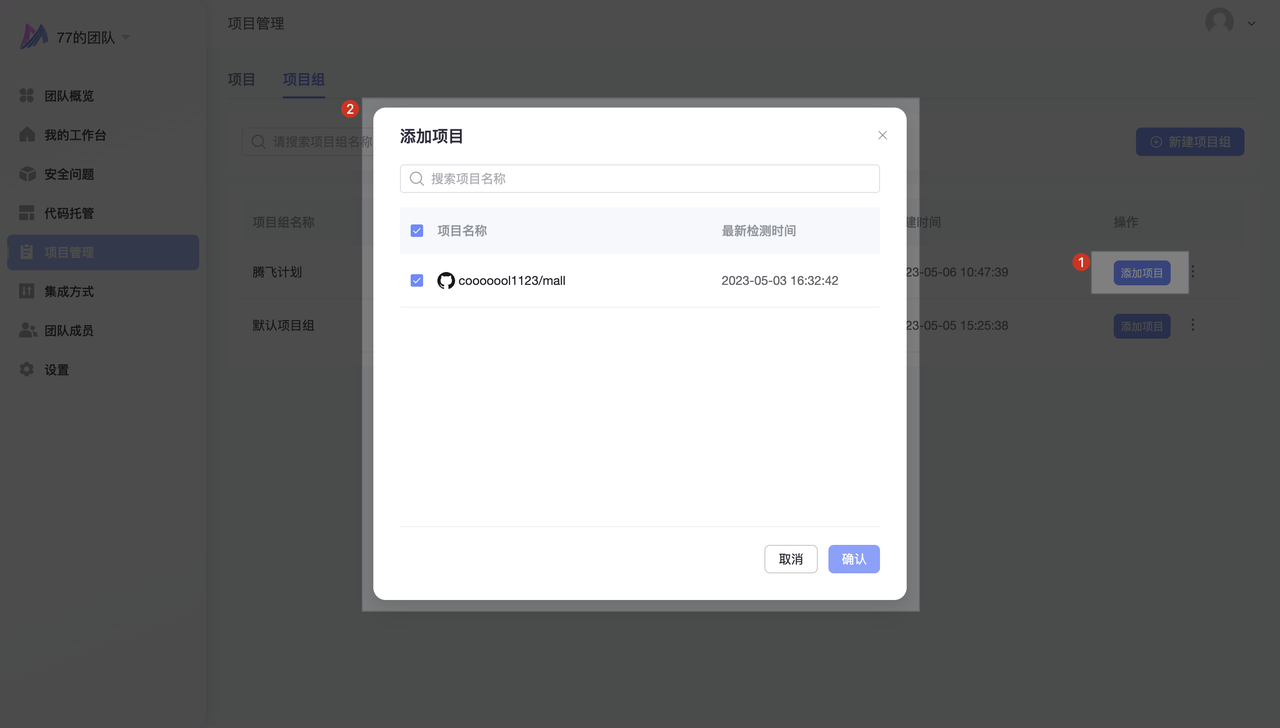Switch to the 项目 tab
The width and height of the screenshot is (1280, 728).
242,80
